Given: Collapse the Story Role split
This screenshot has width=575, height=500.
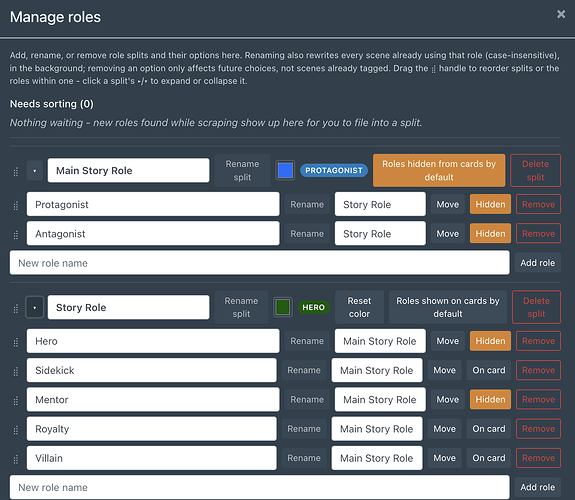Looking at the screenshot, I should 35,307.
